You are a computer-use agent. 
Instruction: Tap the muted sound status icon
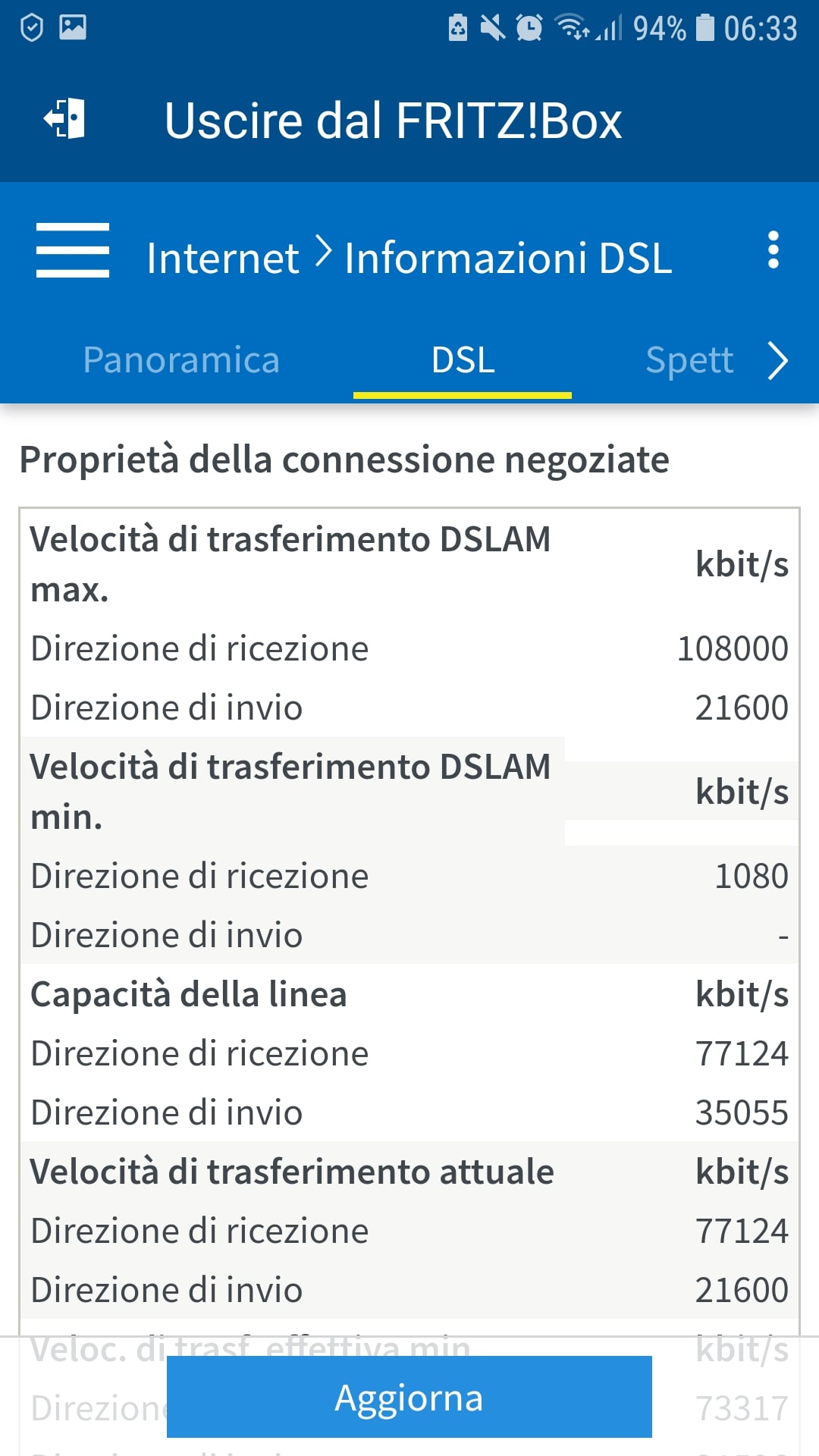pos(492,28)
